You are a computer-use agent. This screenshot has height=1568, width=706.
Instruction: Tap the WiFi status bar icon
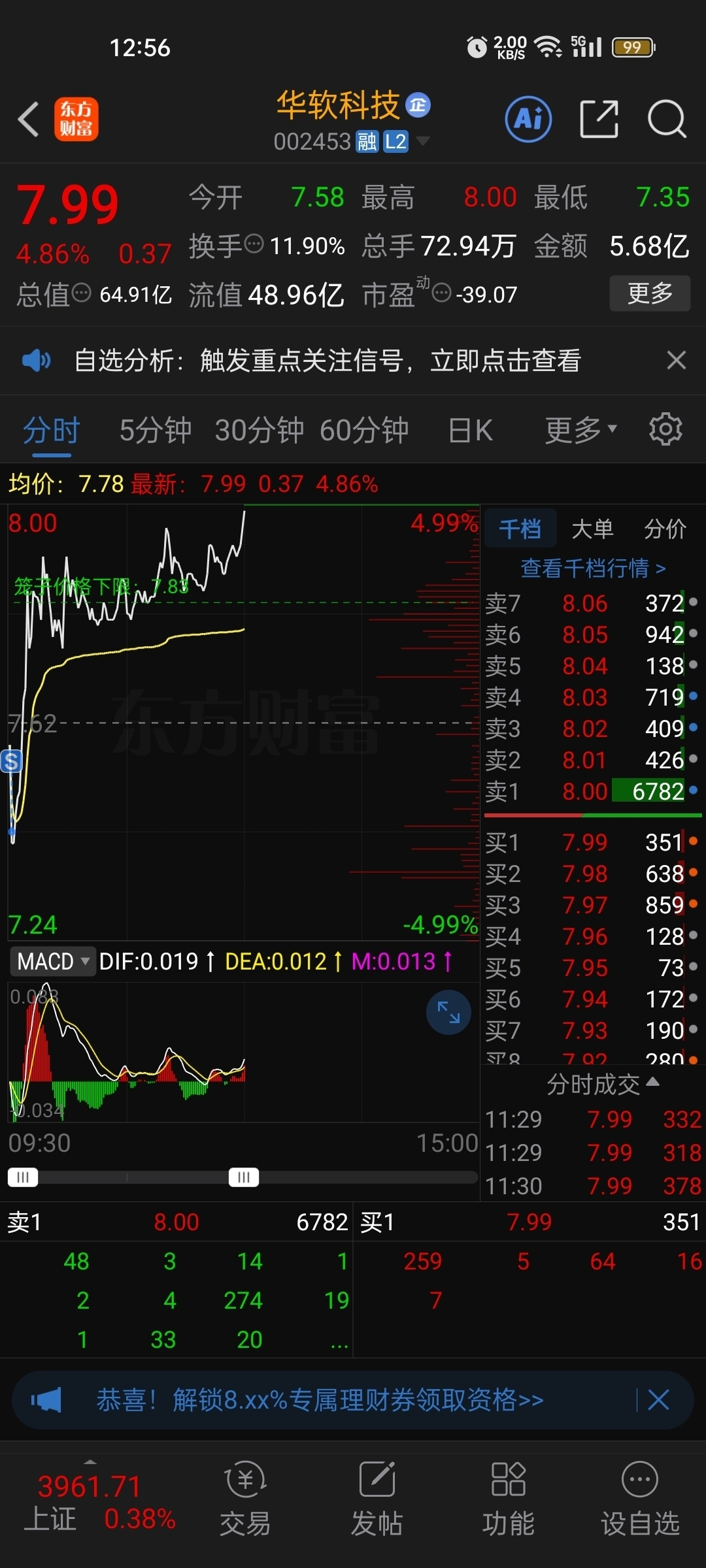pos(548,46)
